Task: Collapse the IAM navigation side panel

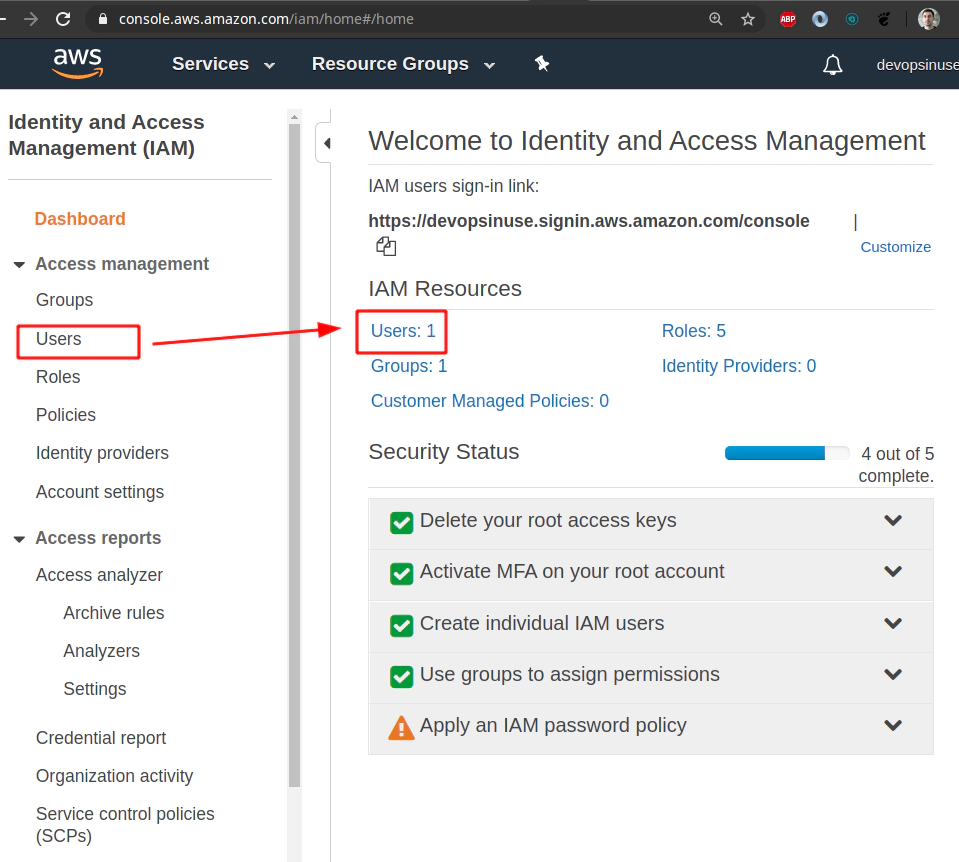Action: pyautogui.click(x=327, y=143)
